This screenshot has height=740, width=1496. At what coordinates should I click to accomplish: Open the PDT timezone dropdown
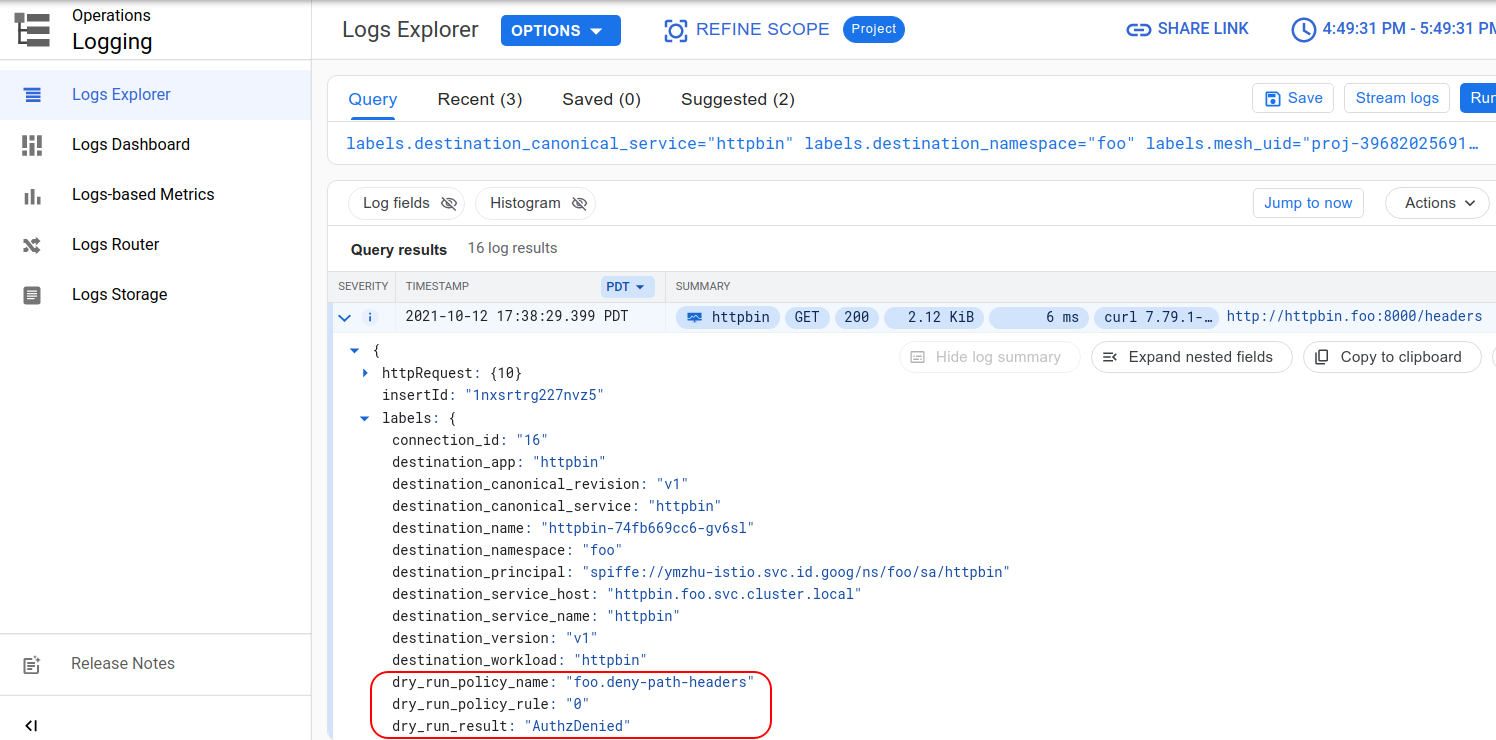tap(628, 287)
